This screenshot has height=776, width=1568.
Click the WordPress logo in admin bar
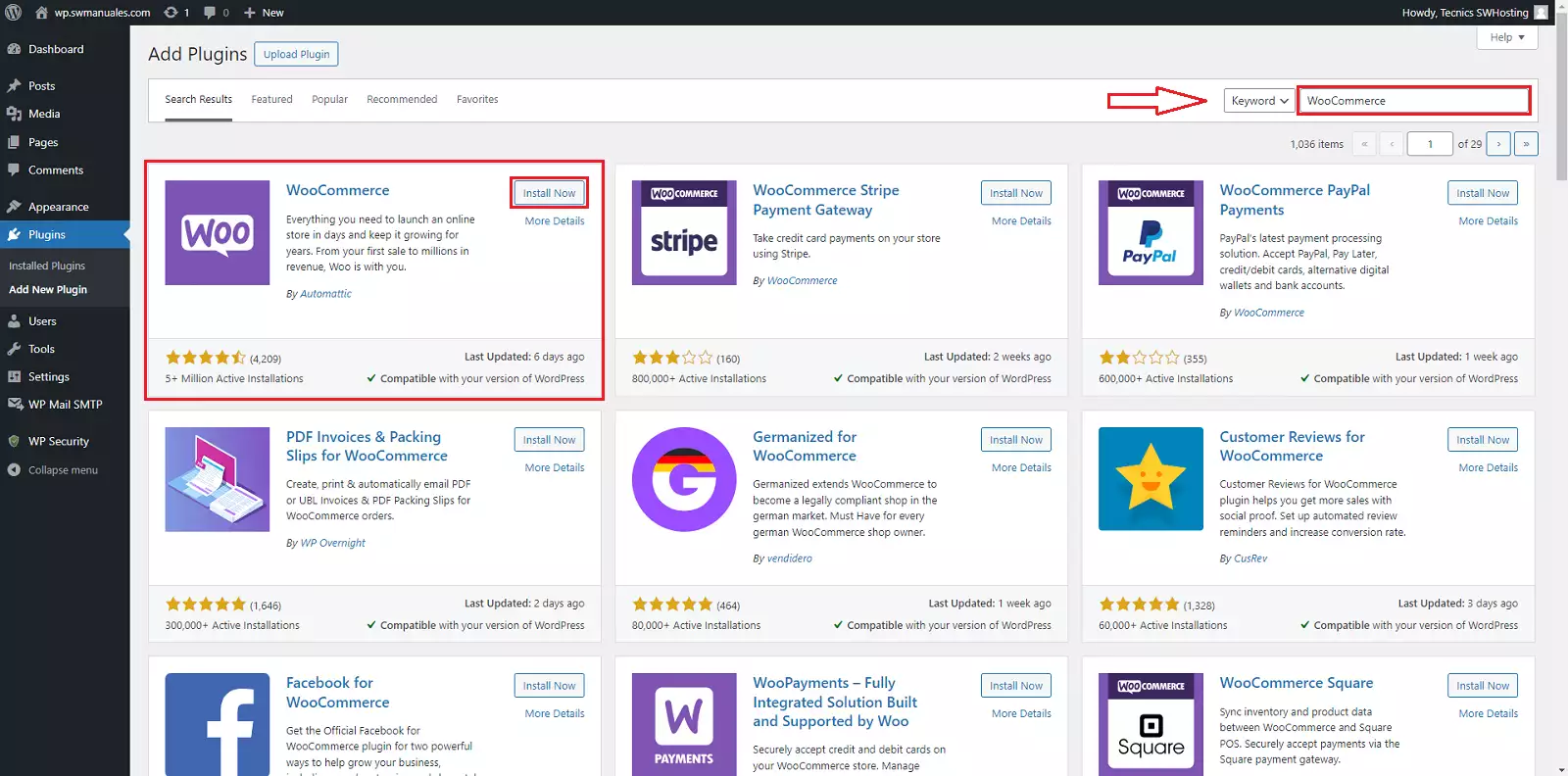point(14,13)
